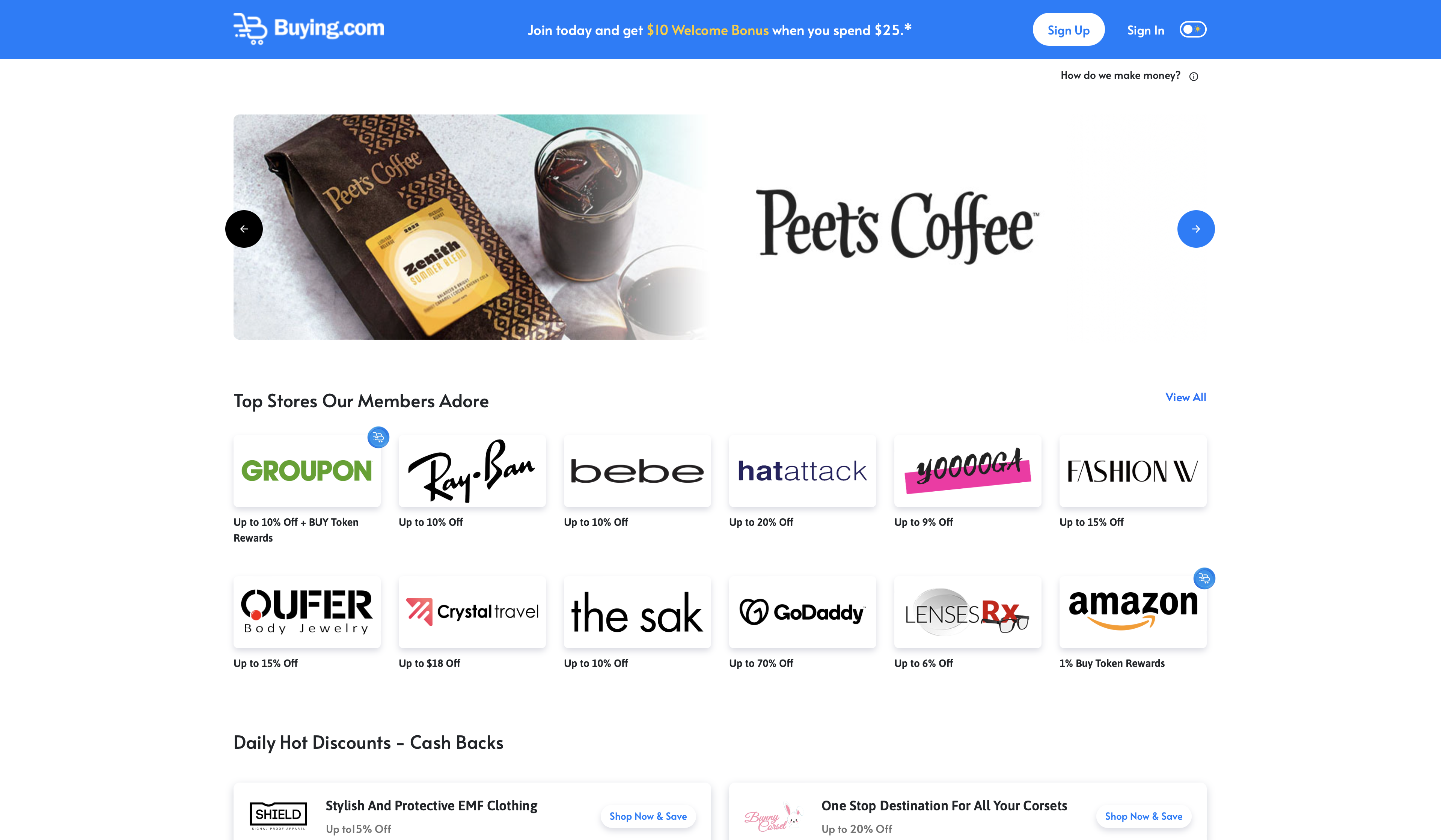Open the GoDaddy store logo
This screenshot has height=840, width=1441.
point(802,612)
